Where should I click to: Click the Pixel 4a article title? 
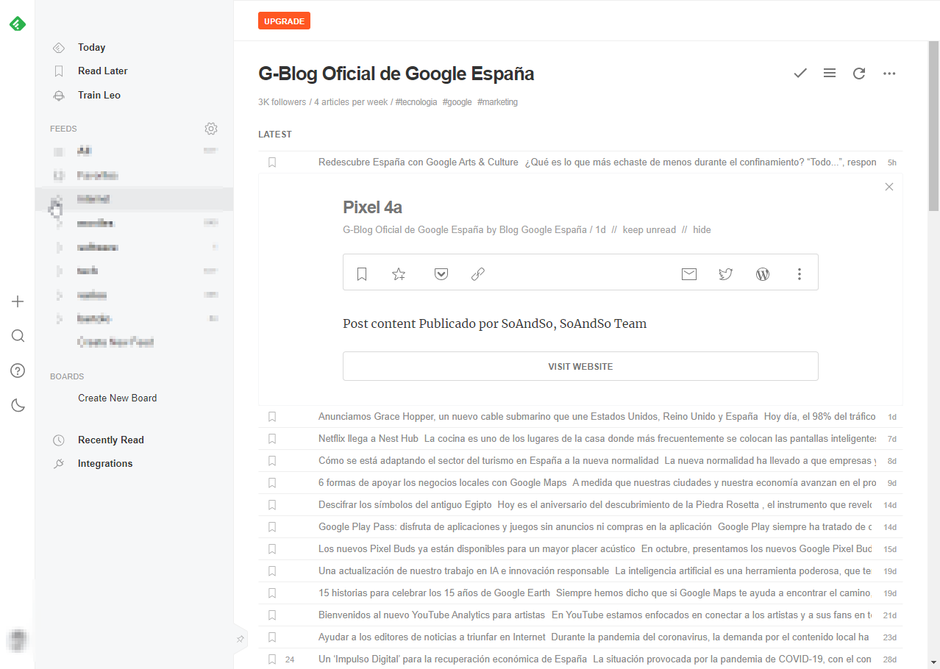372,207
